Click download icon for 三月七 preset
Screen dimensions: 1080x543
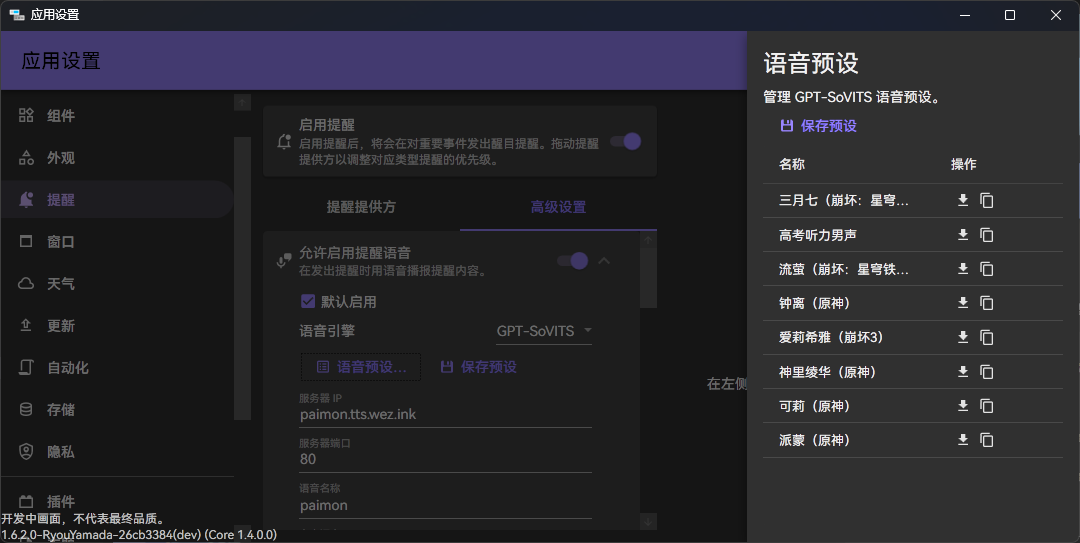963,200
